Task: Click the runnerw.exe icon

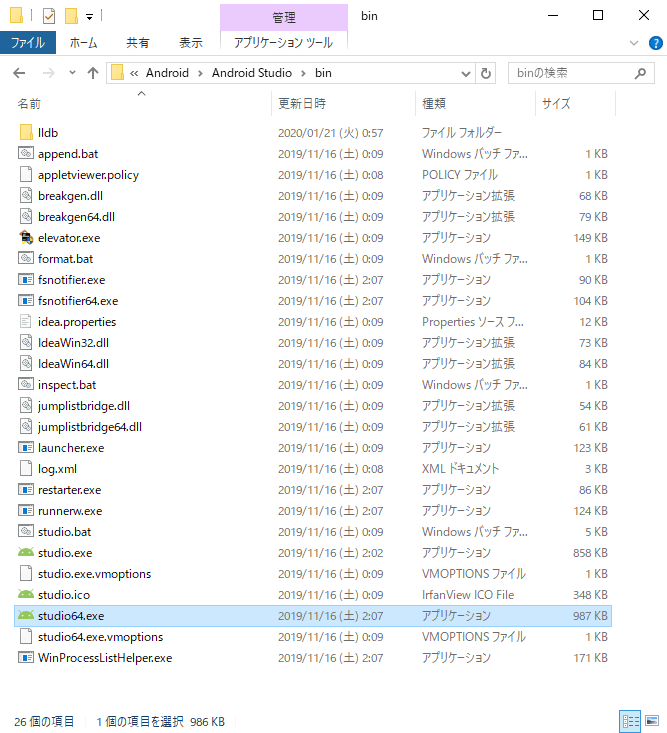Action: [26, 510]
